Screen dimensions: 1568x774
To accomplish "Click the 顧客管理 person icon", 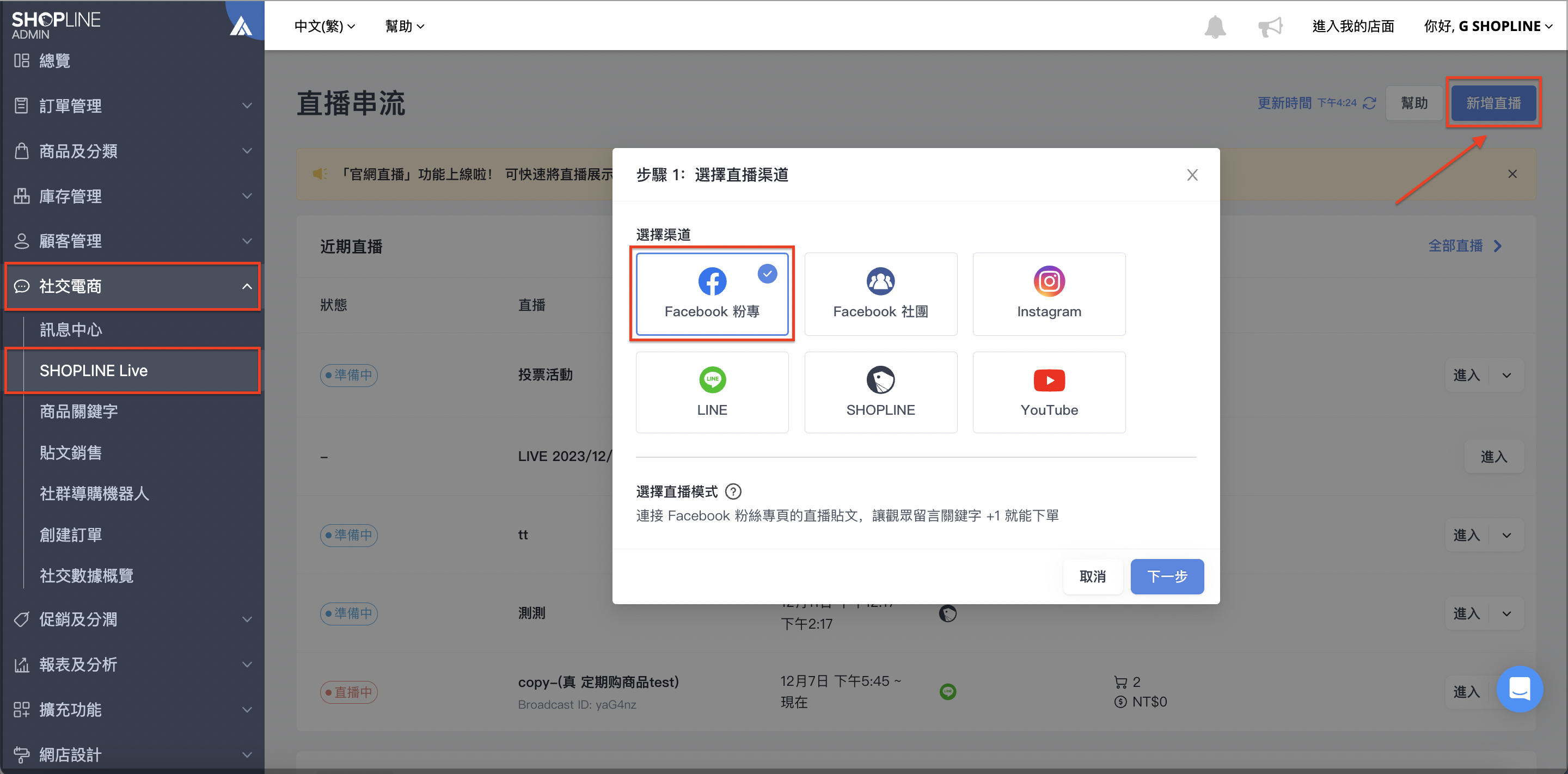I will click(21, 241).
